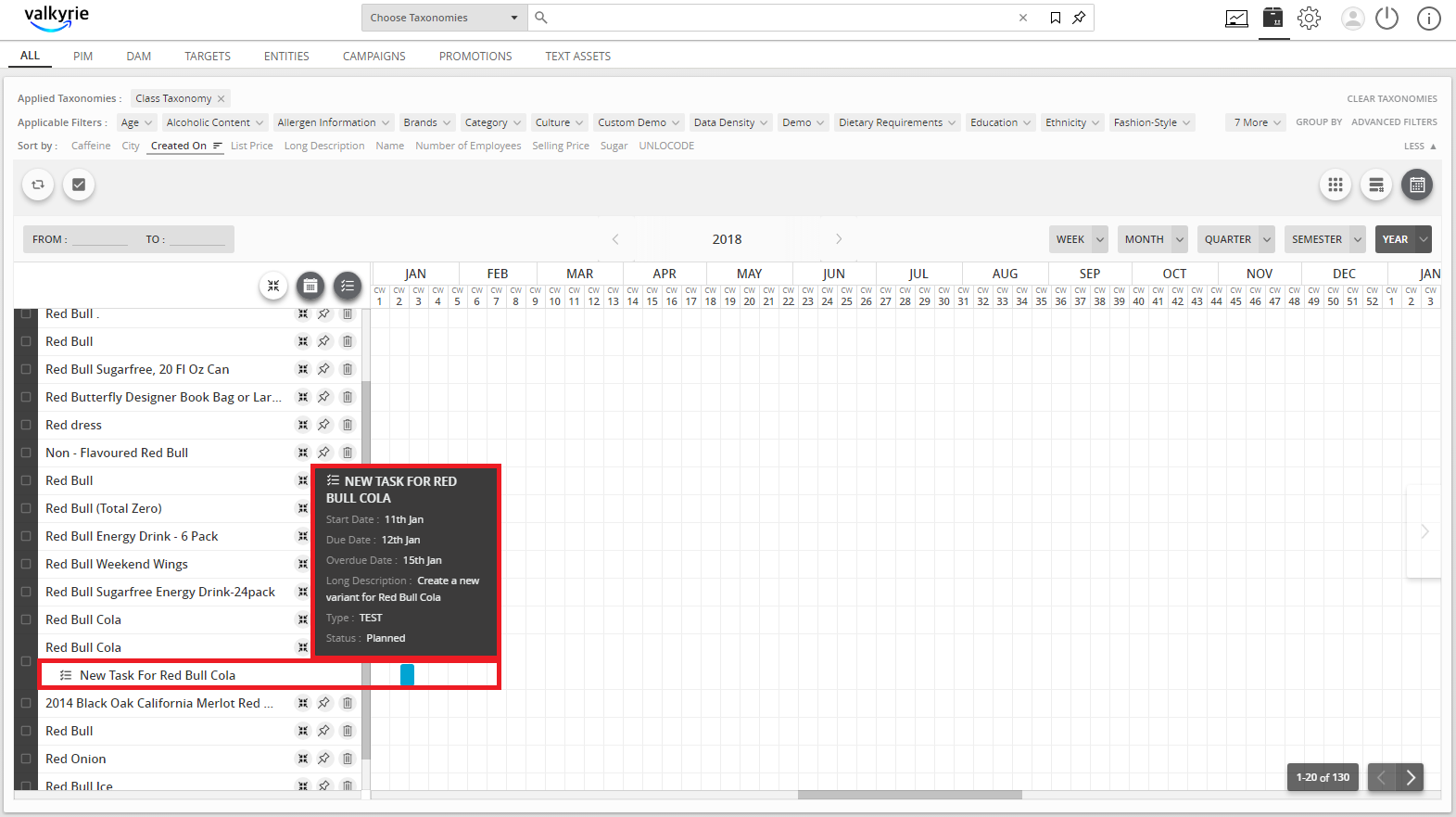Switch to calendar timeline view
The height and width of the screenshot is (817, 1456).
(1417, 185)
